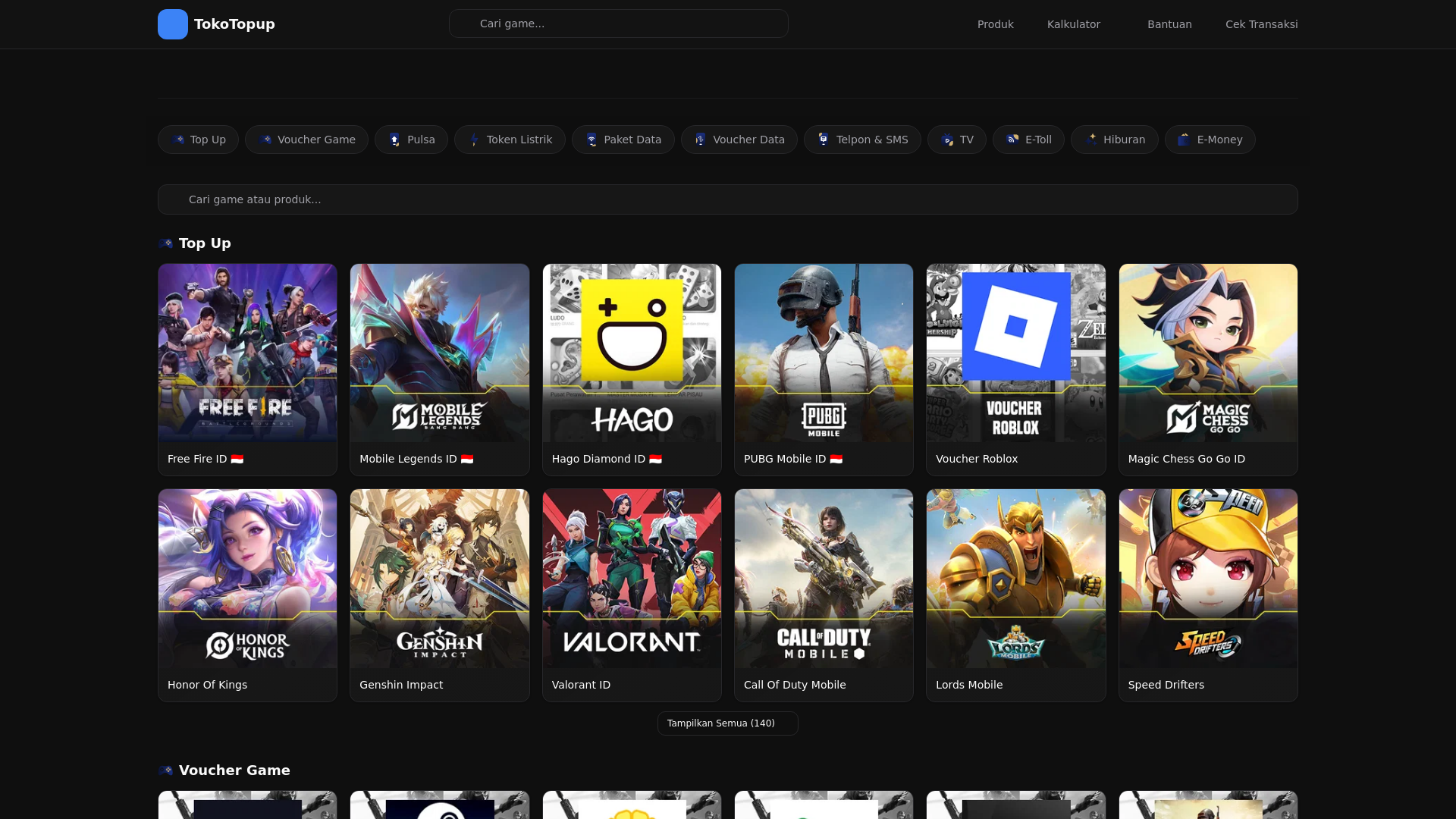
Task: Focus the 'Cari game atau produk...' field
Action: pyautogui.click(x=727, y=199)
